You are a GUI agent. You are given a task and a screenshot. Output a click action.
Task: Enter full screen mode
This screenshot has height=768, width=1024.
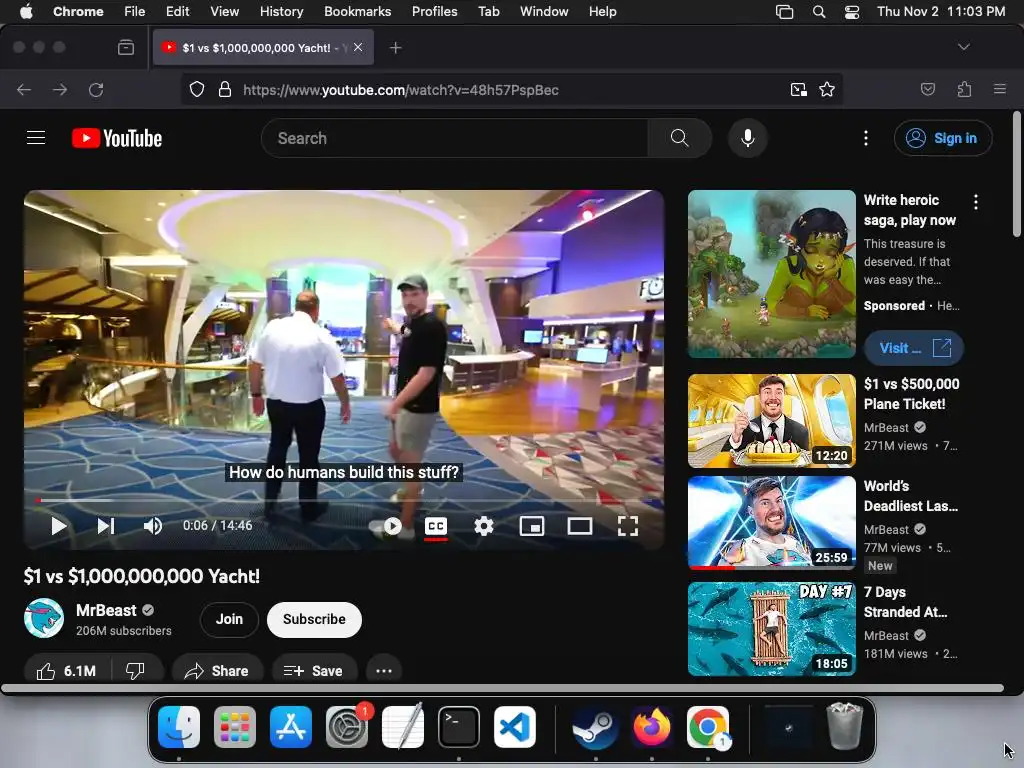click(x=628, y=526)
